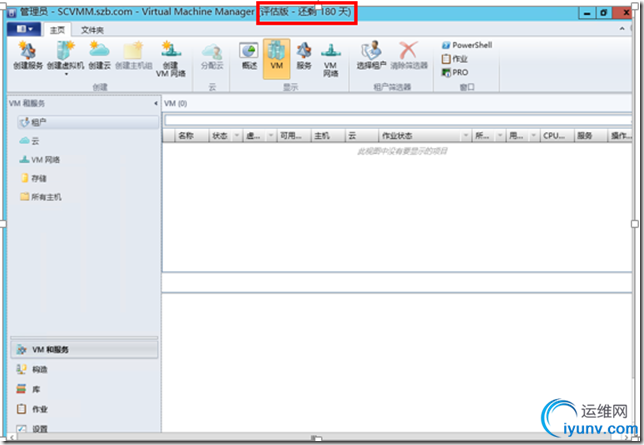
Task: Sort by the 云 column header
Action: point(361,136)
